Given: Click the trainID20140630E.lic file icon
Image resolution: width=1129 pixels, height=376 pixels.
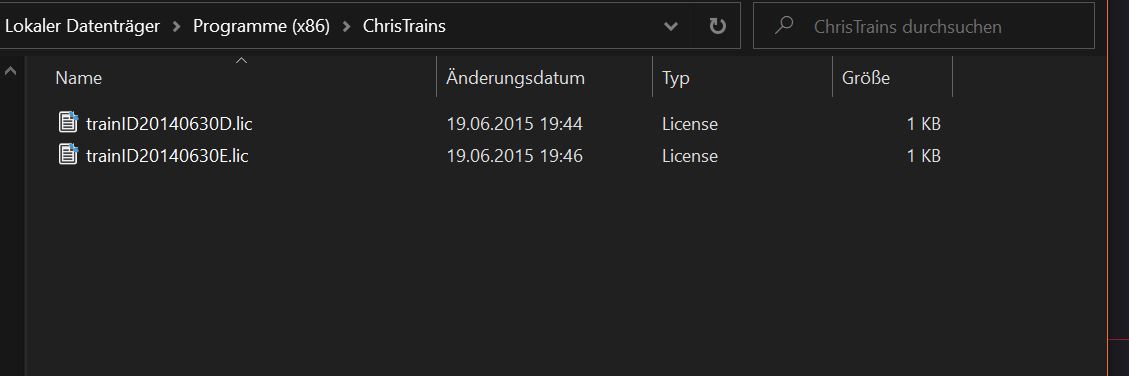Looking at the screenshot, I should (x=68, y=154).
